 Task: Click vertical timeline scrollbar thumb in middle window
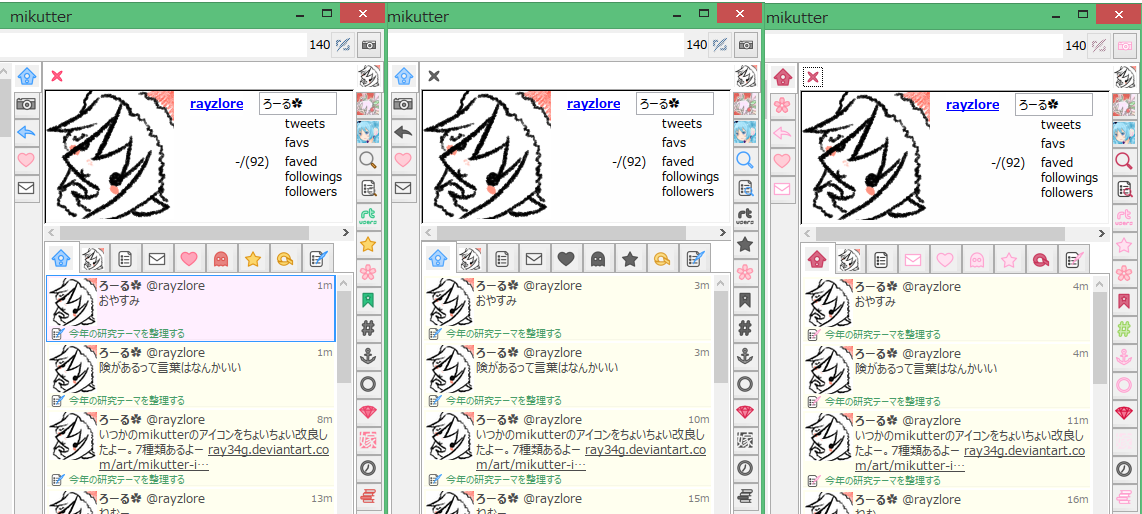(721, 336)
